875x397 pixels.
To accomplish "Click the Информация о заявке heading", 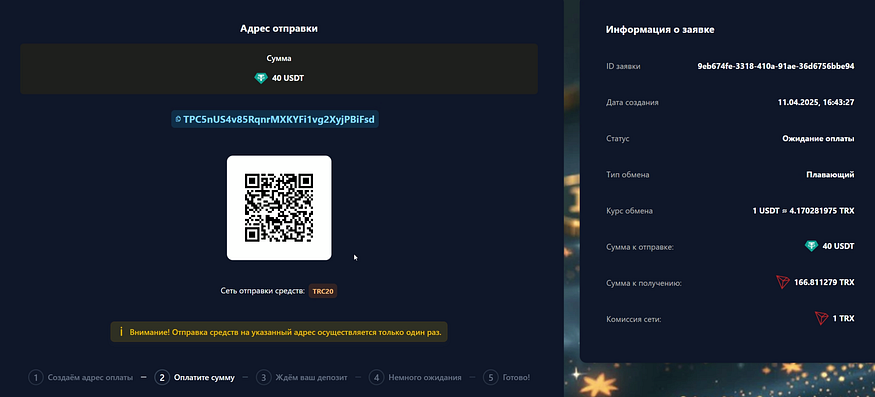I will click(660, 30).
